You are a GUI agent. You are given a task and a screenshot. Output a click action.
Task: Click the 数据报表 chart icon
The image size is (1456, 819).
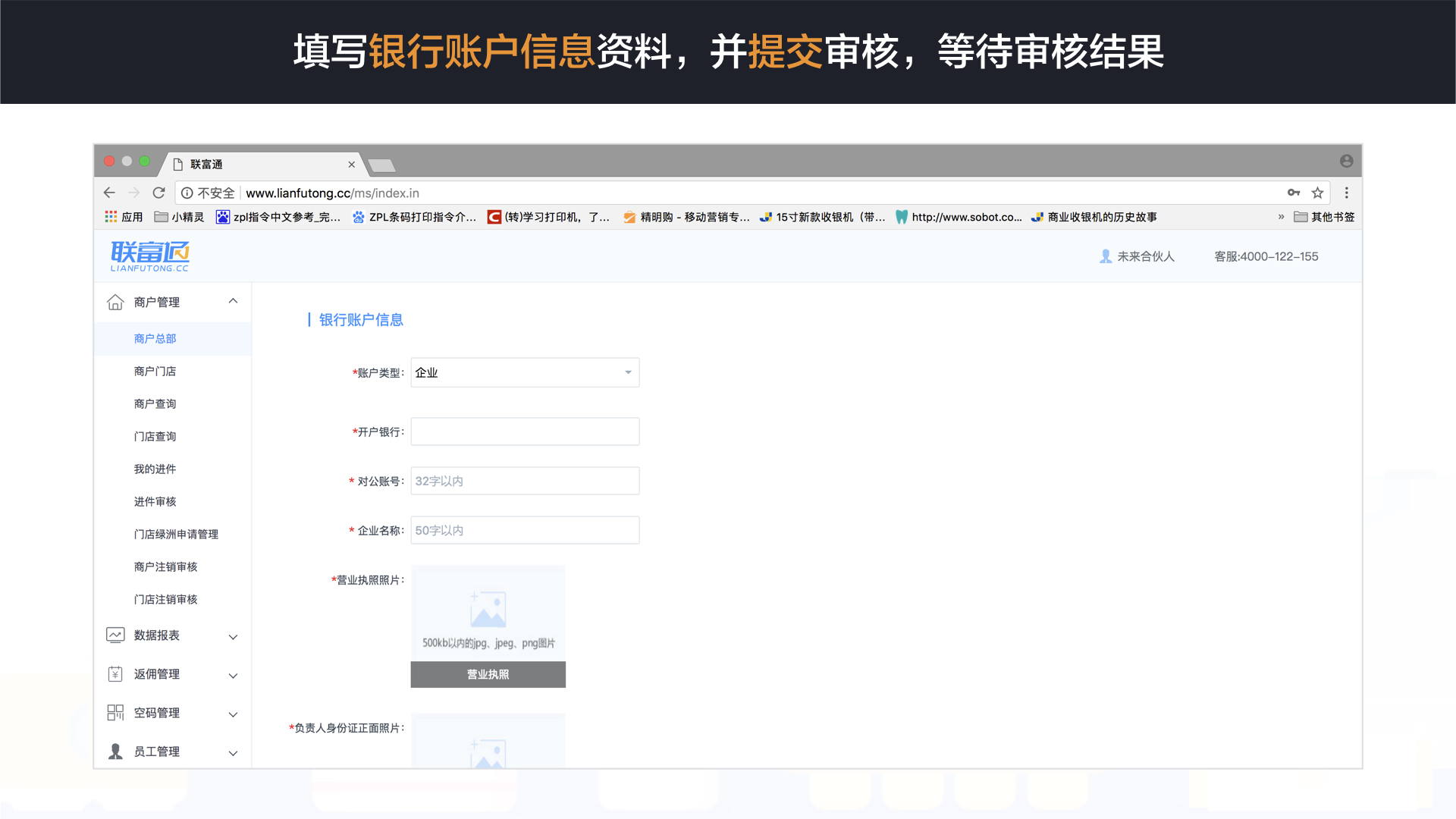[115, 635]
